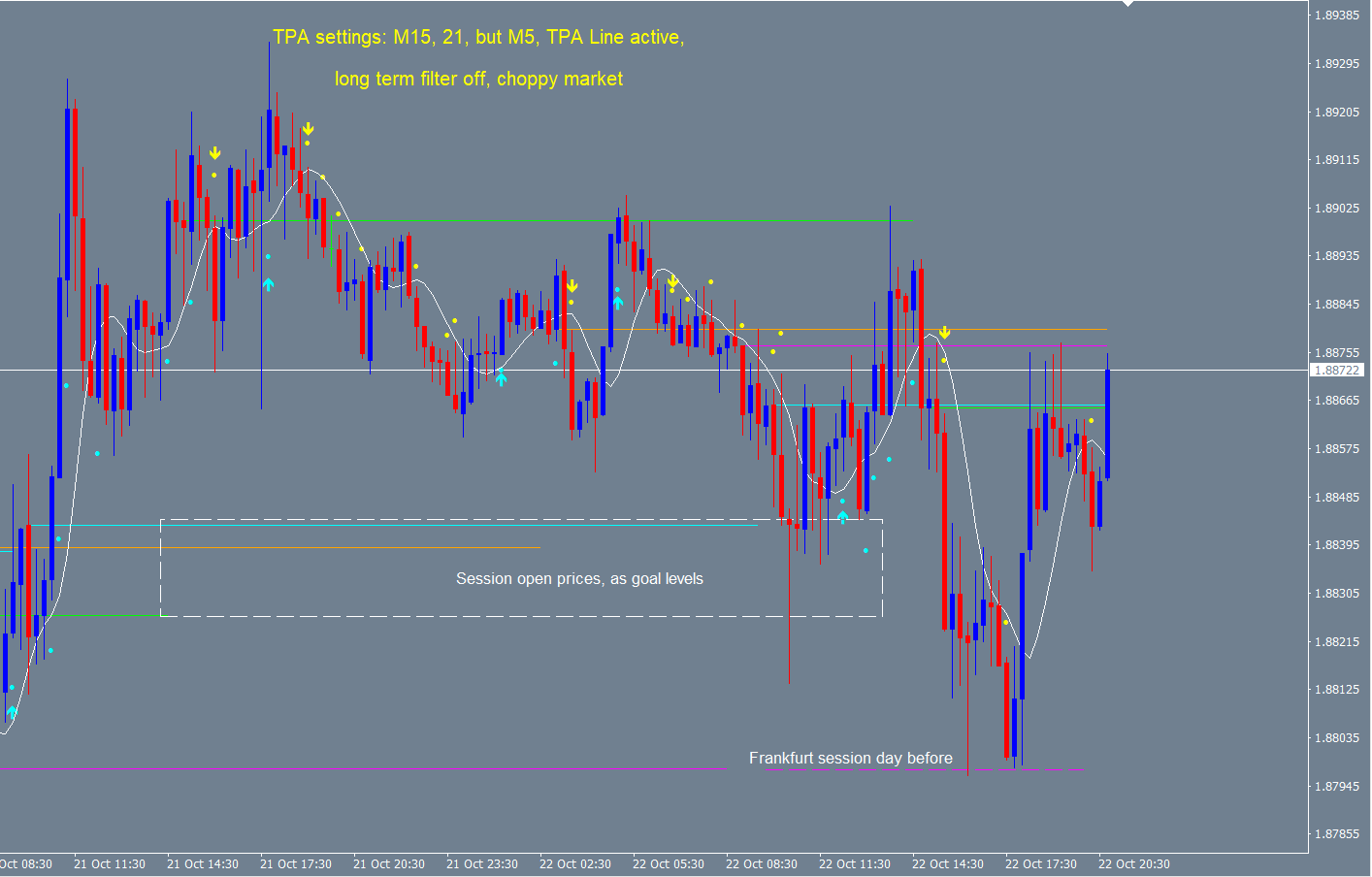Select cyan up arrow below the 21 Oct 17:30 peak
The width and height of the screenshot is (1372, 877).
click(268, 284)
